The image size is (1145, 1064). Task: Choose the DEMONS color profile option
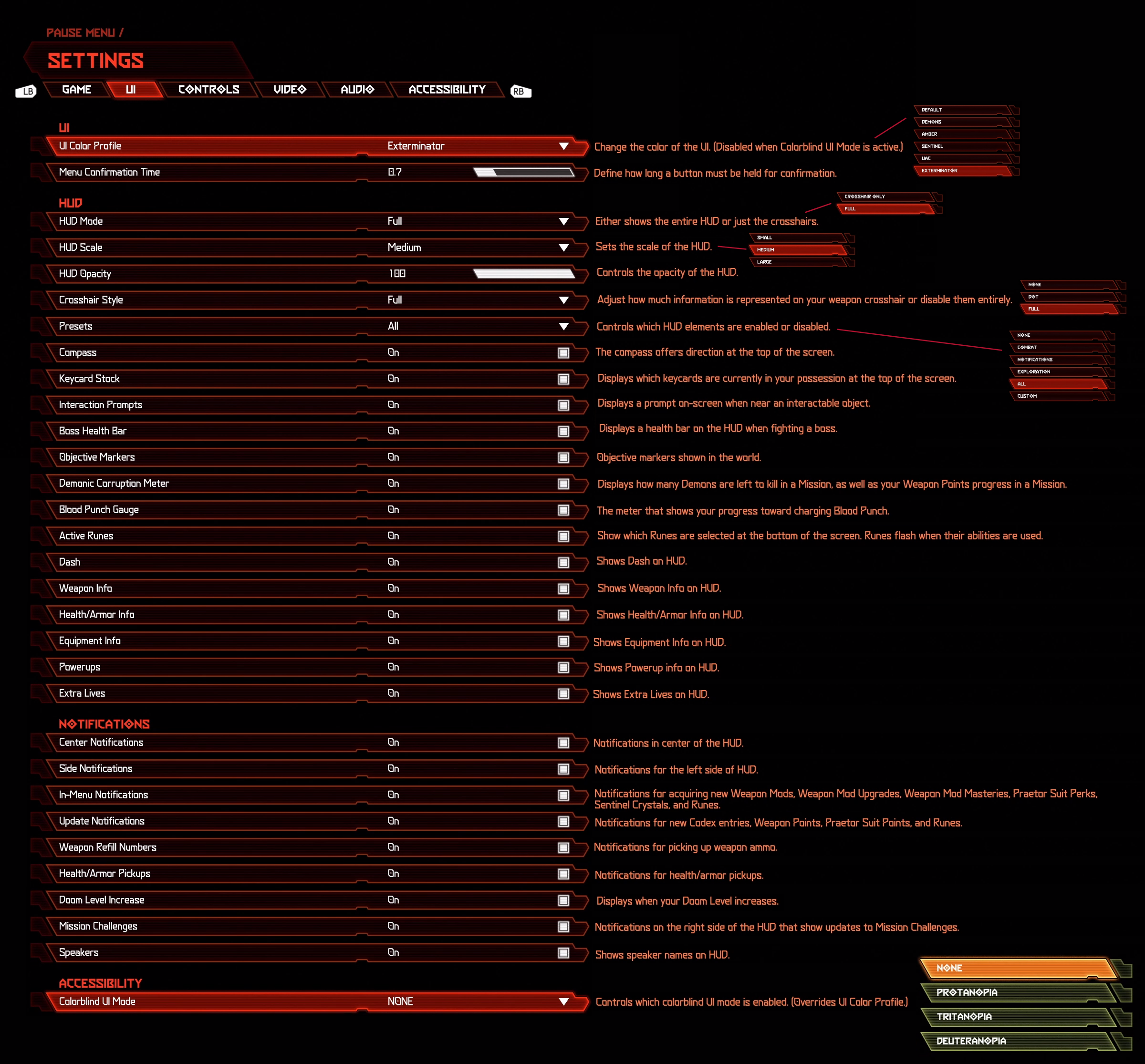(963, 122)
